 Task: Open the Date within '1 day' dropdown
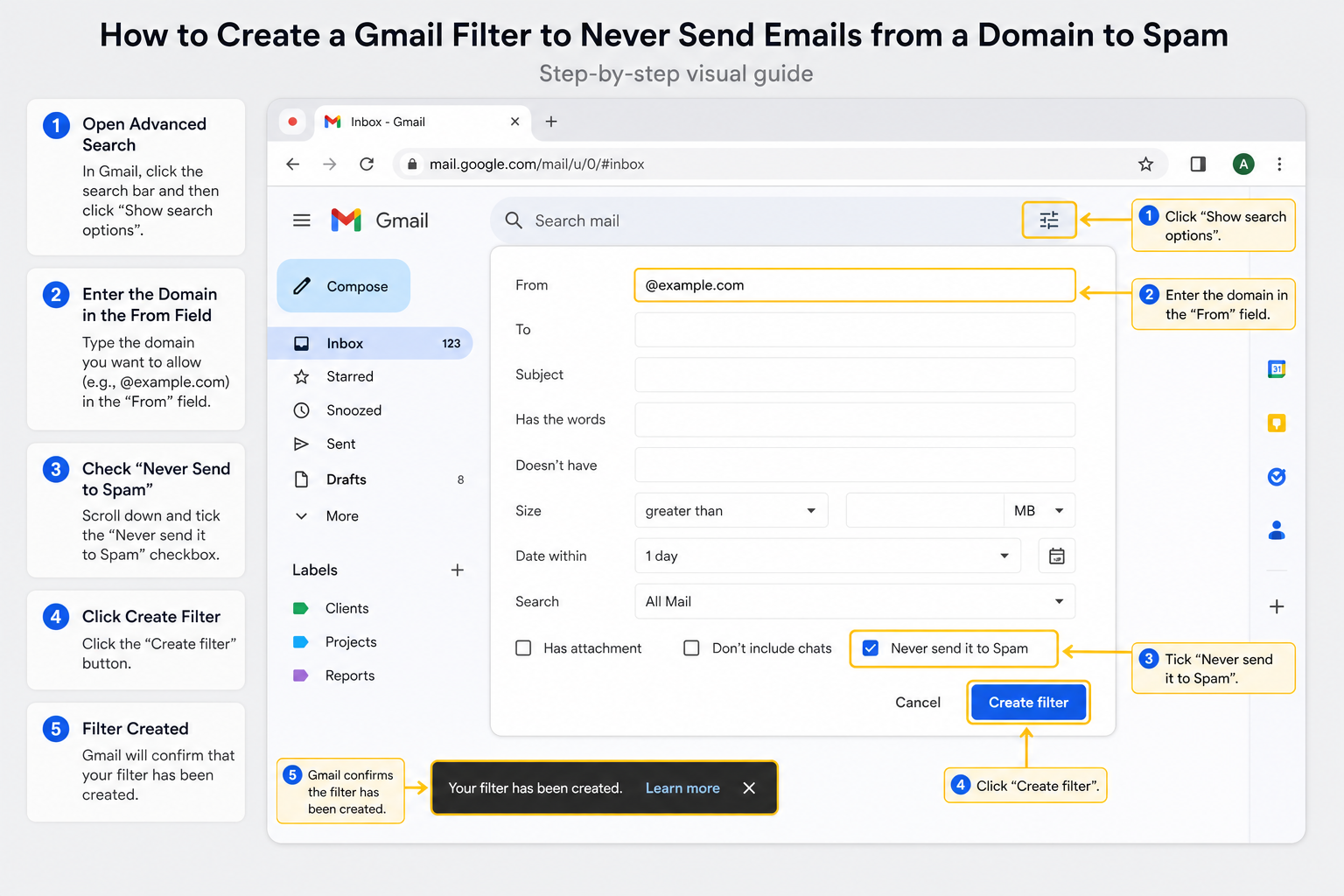click(828, 556)
